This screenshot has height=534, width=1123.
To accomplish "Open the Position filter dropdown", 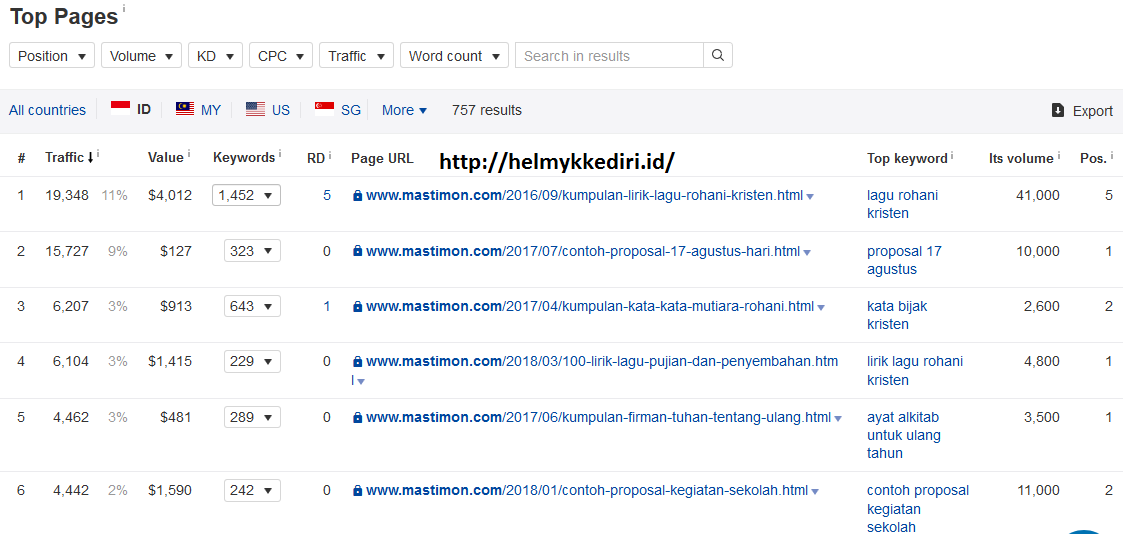I will point(52,55).
